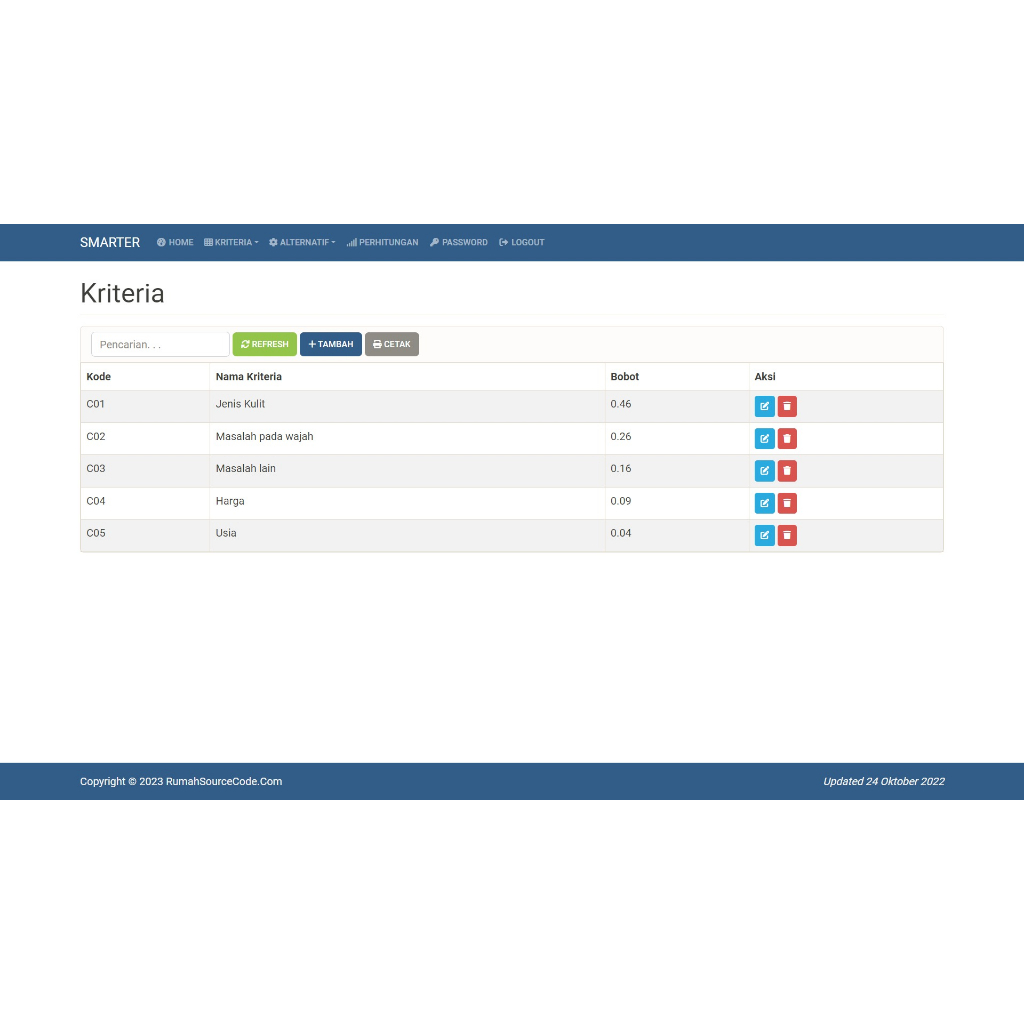Click the Kriteria page heading
Image resolution: width=1024 pixels, height=1024 pixels.
(x=122, y=293)
